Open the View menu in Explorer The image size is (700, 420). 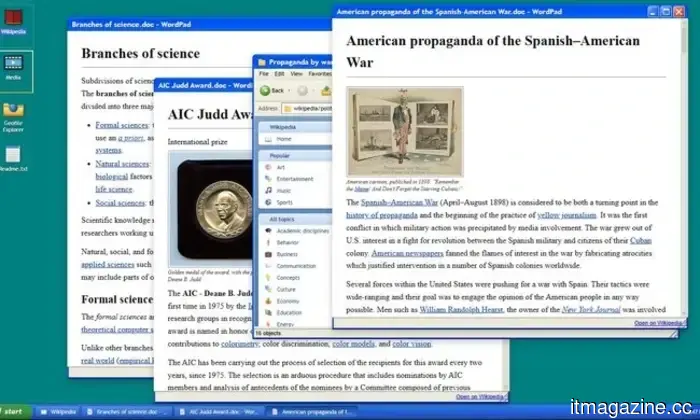296,74
